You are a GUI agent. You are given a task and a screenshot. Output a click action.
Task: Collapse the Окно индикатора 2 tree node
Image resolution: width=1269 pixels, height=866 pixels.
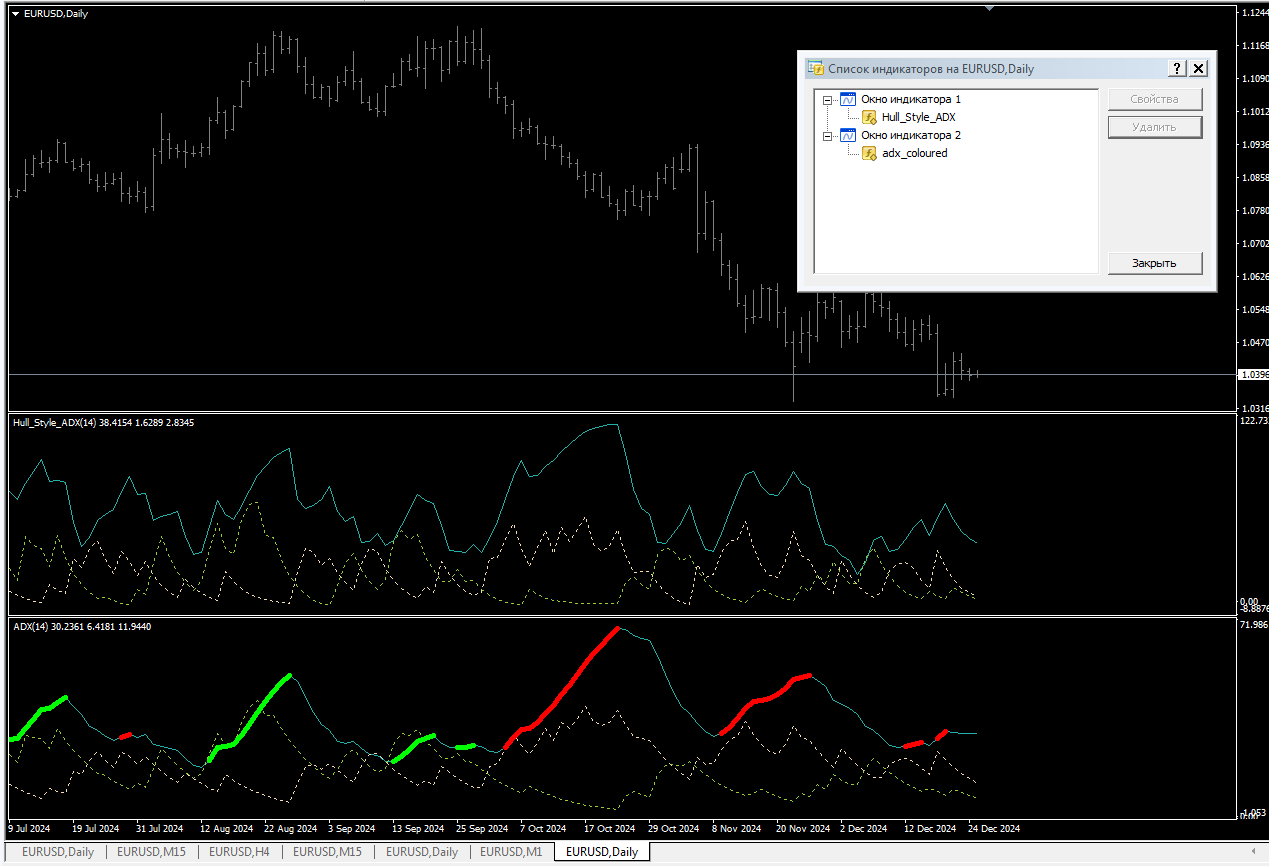pyautogui.click(x=827, y=136)
